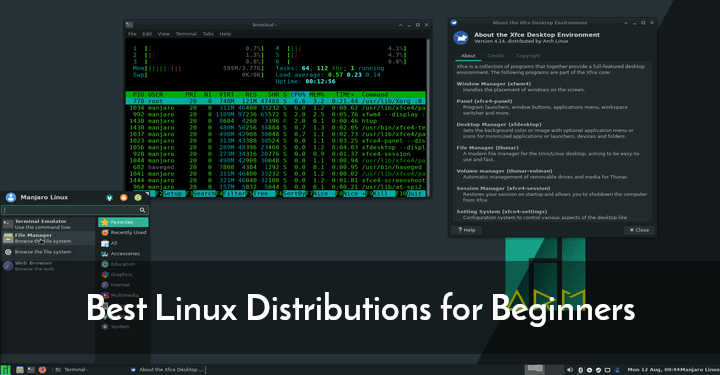Launch the file manager from the taskbar icon
Screen dimensions: 720x375
(20, 370)
